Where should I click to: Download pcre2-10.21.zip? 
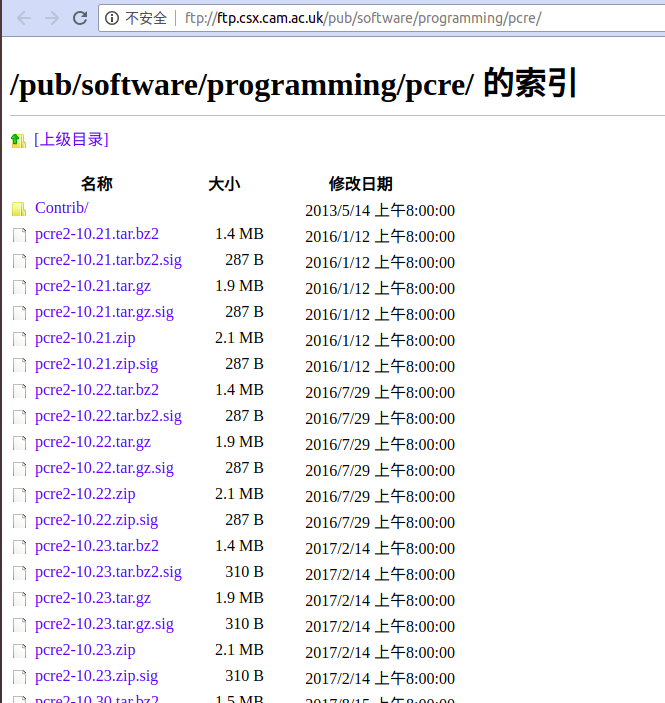(85, 338)
